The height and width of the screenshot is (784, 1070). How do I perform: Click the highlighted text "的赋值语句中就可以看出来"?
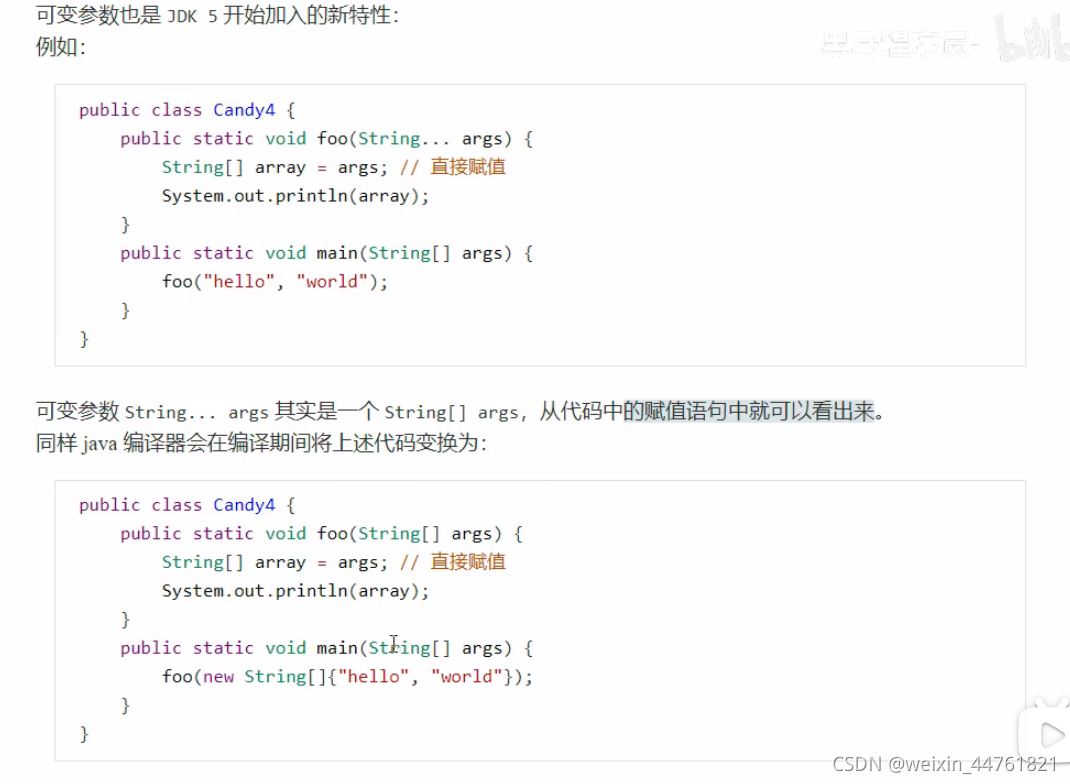pyautogui.click(x=749, y=411)
